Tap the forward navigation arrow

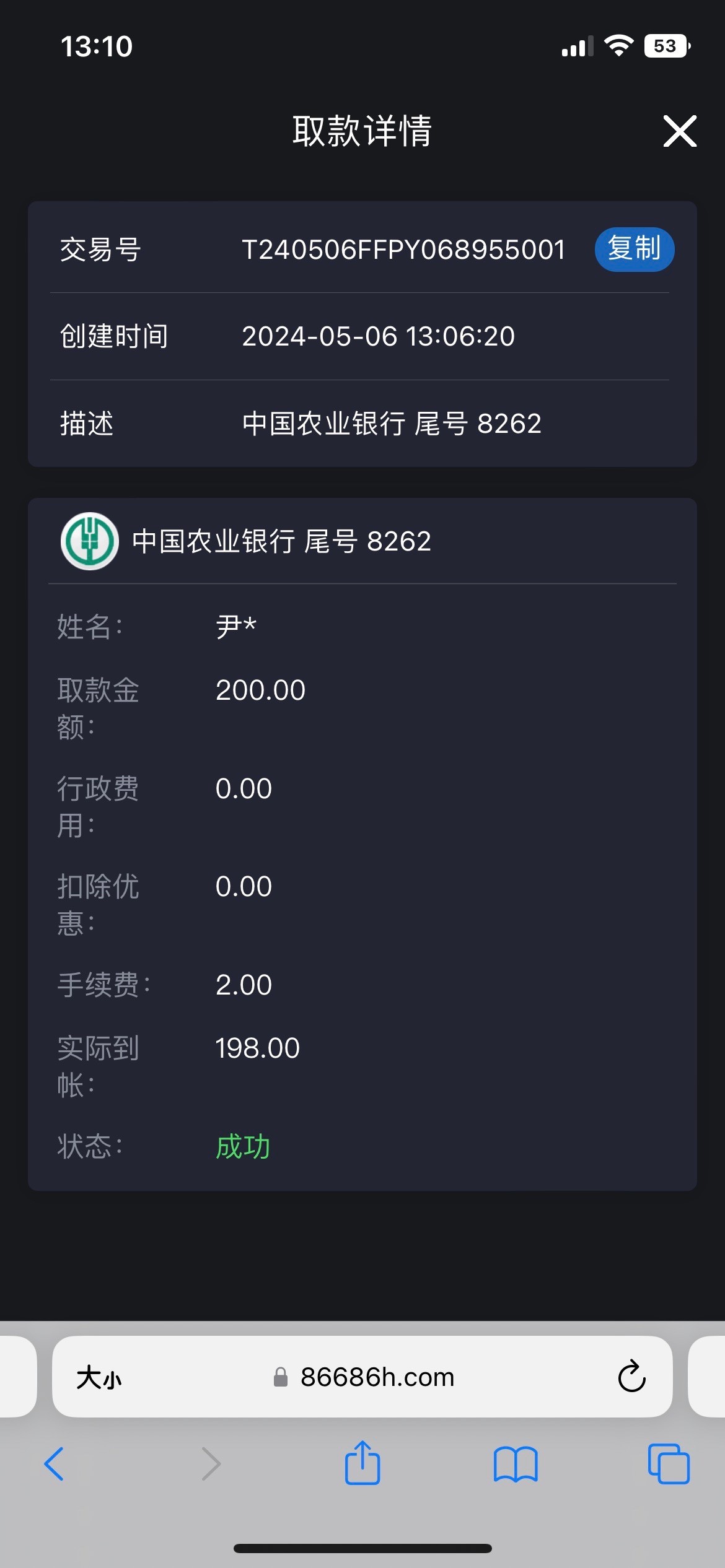click(211, 1464)
